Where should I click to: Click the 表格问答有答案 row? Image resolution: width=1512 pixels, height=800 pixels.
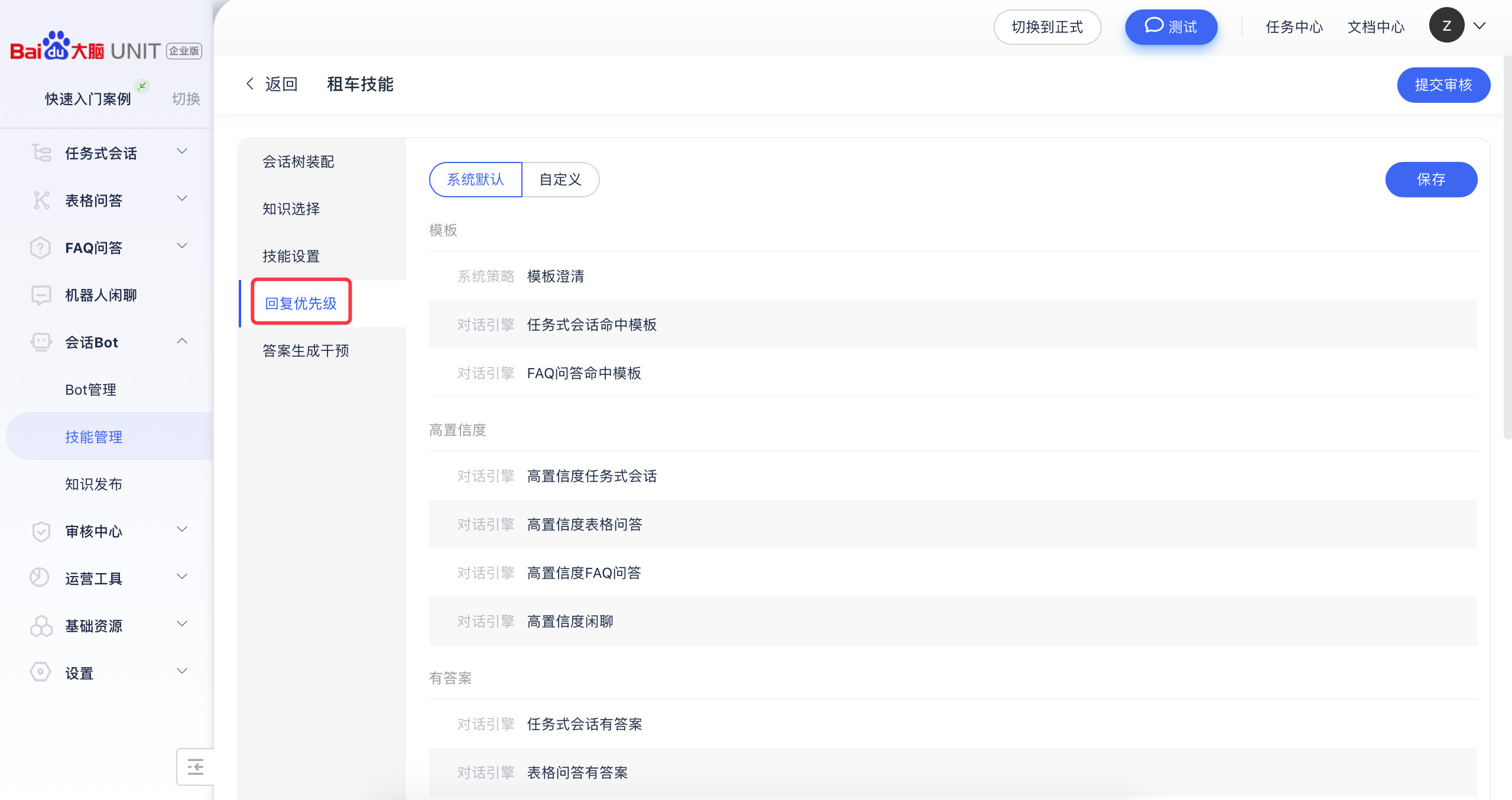tap(953, 773)
